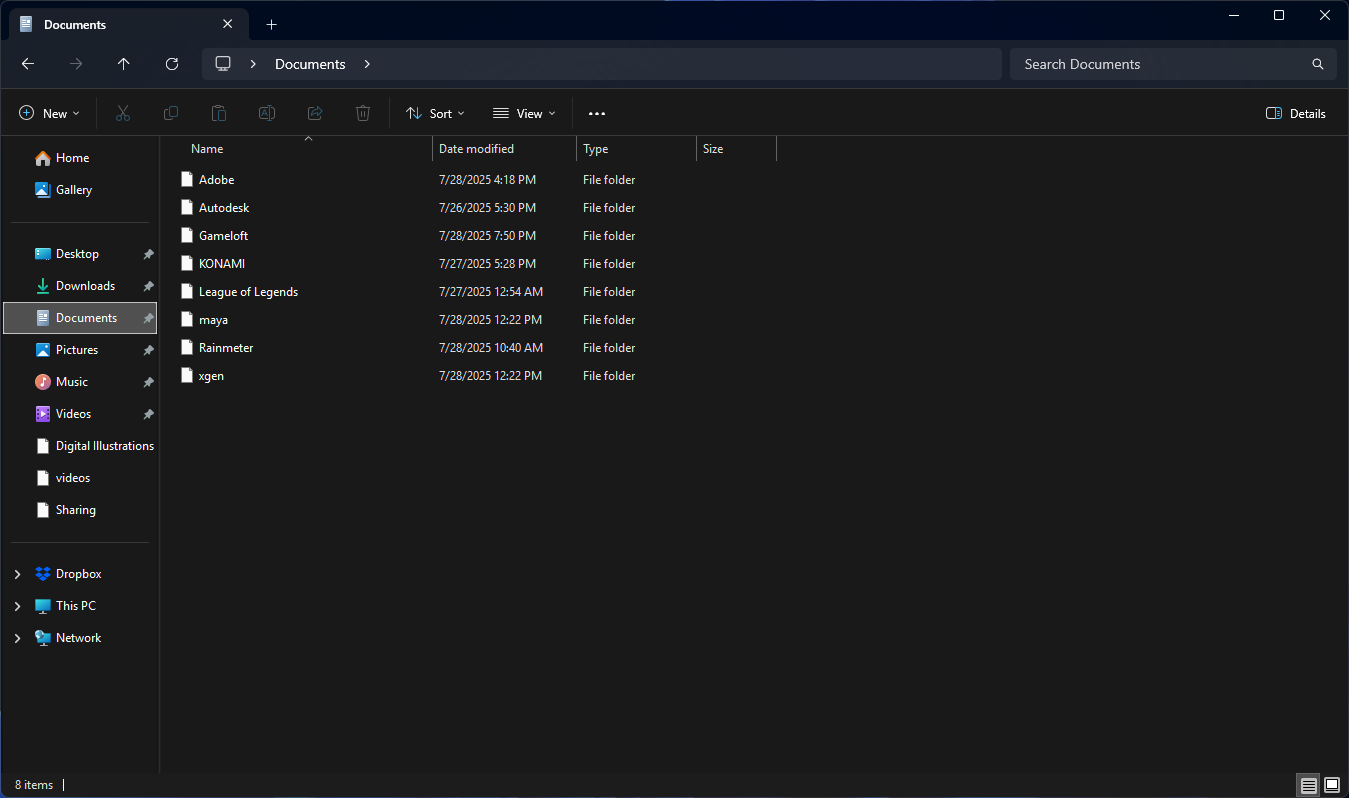This screenshot has width=1349, height=798.
Task: Click the Up arrow to parent folder
Action: point(123,63)
